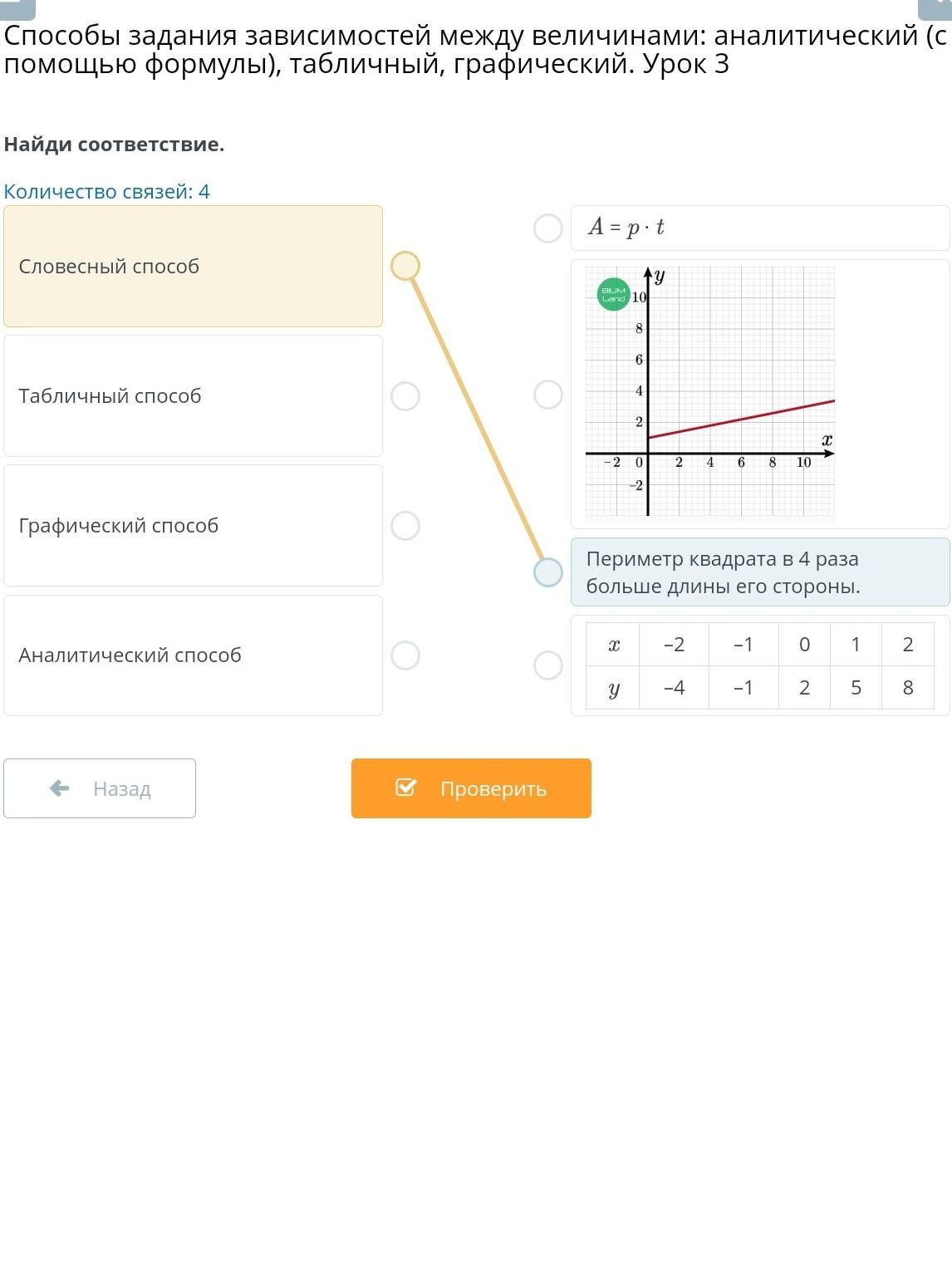
Task: Select connector circle beside formula A = p · t
Action: 548,228
